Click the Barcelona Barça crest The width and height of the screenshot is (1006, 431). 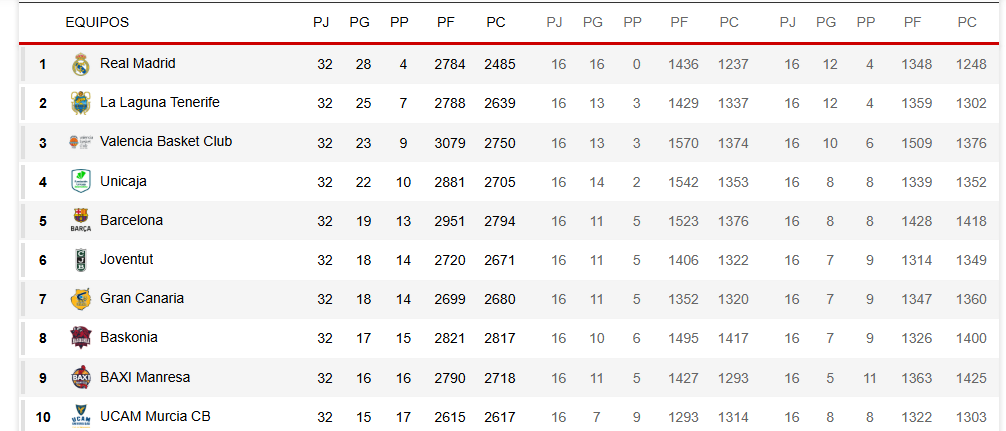(81, 221)
